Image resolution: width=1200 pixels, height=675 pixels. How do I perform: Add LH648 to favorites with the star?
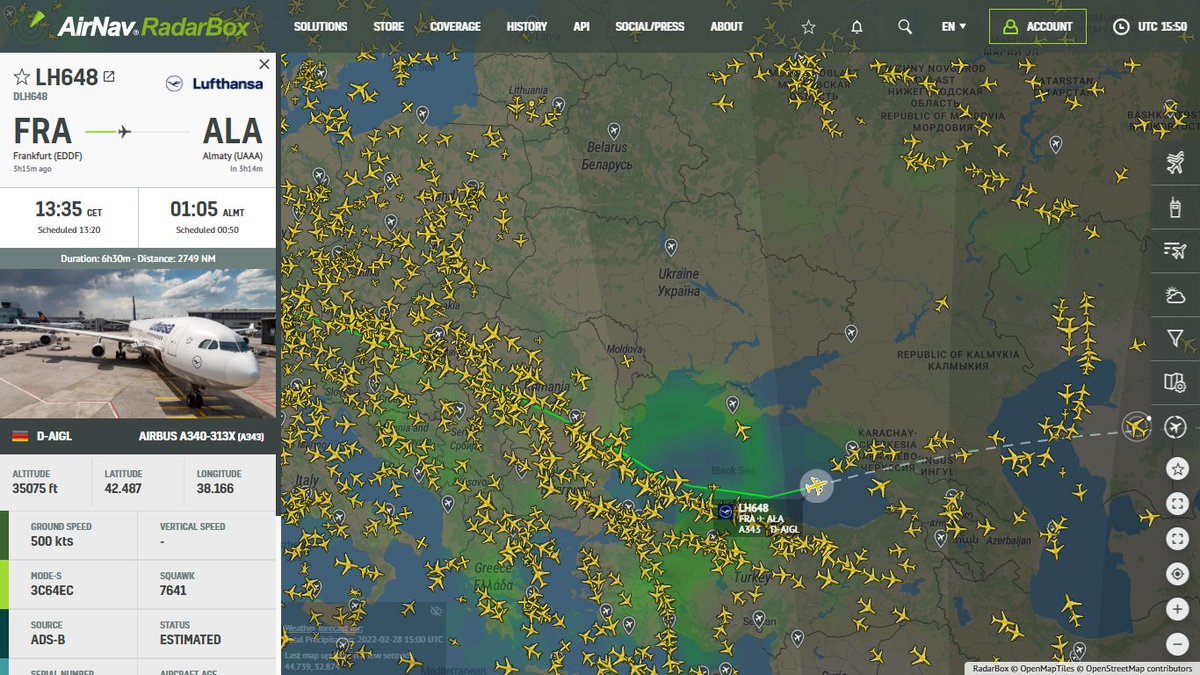point(22,77)
